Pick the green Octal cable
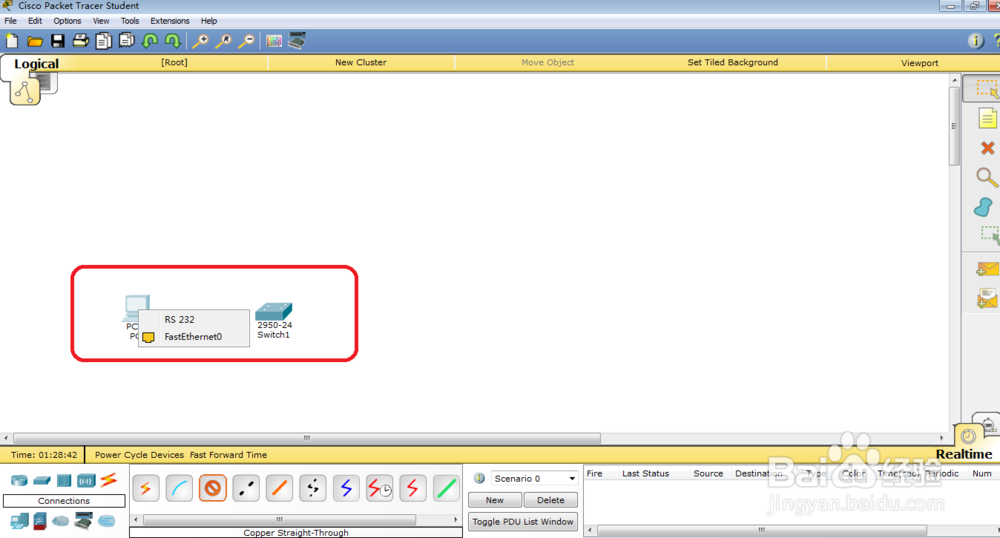 pyautogui.click(x=446, y=489)
